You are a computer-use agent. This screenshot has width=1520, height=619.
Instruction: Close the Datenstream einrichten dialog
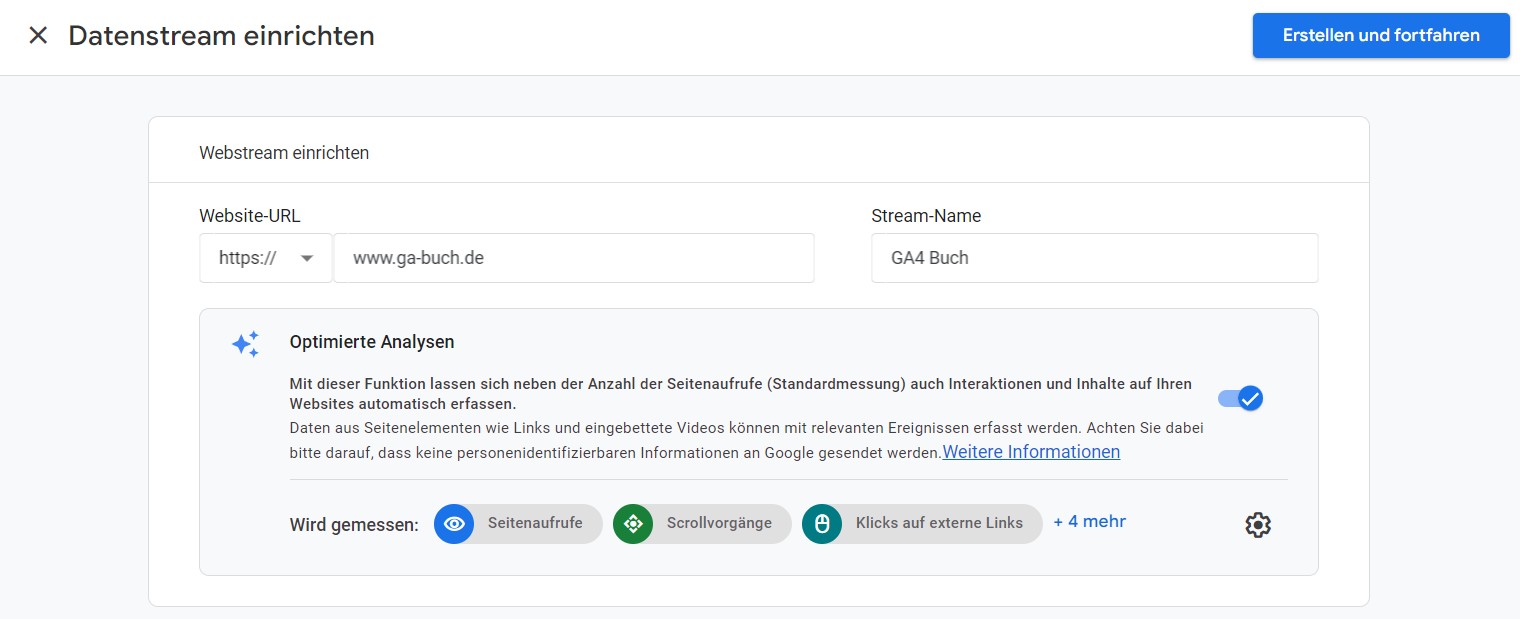pos(38,36)
